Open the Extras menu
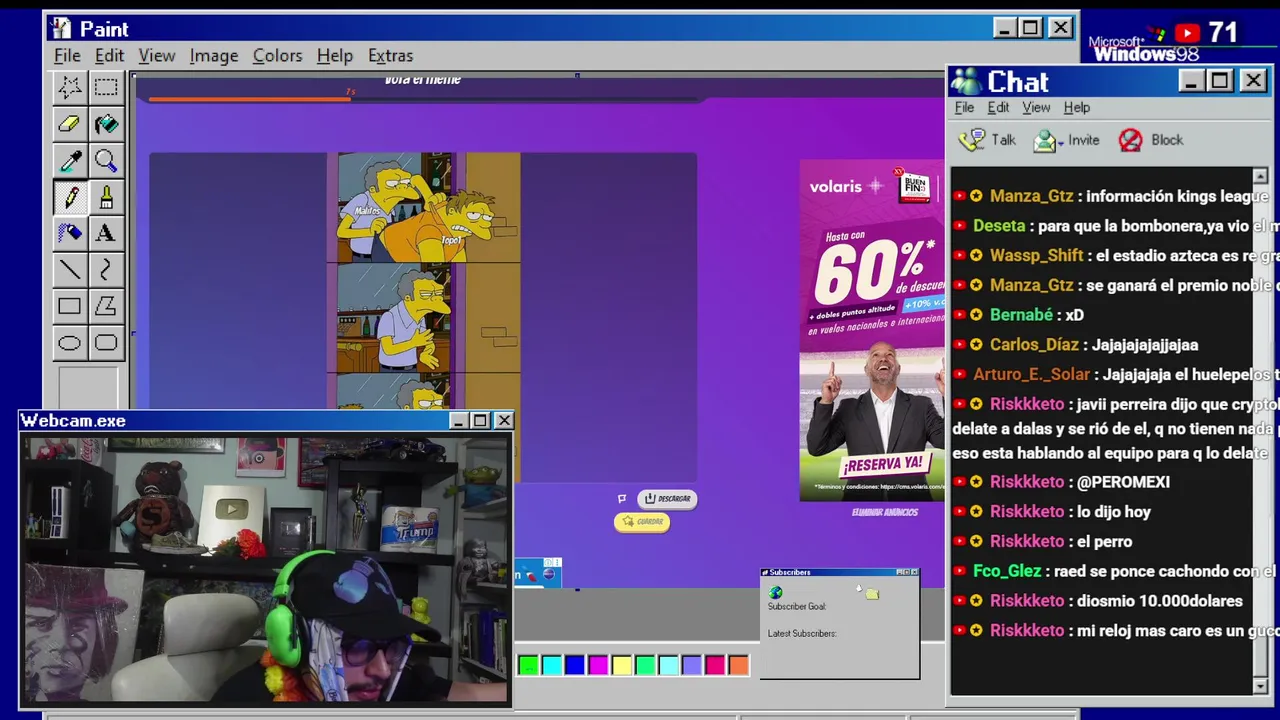This screenshot has width=1280, height=720. [390, 56]
